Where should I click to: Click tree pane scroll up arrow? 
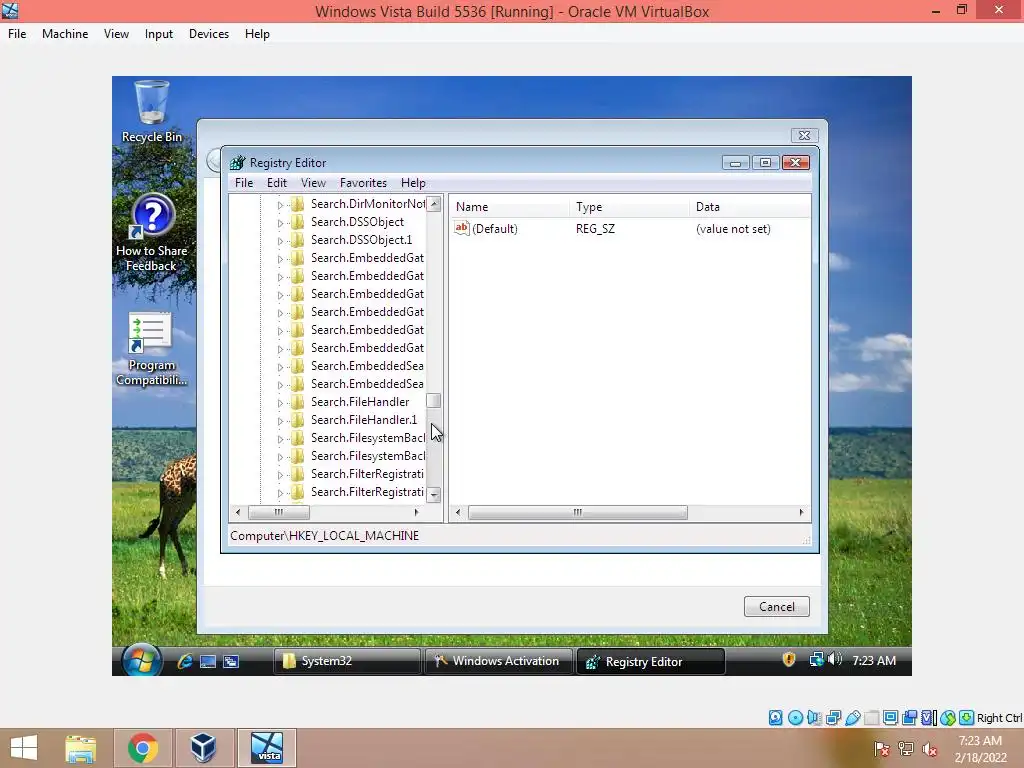click(434, 204)
